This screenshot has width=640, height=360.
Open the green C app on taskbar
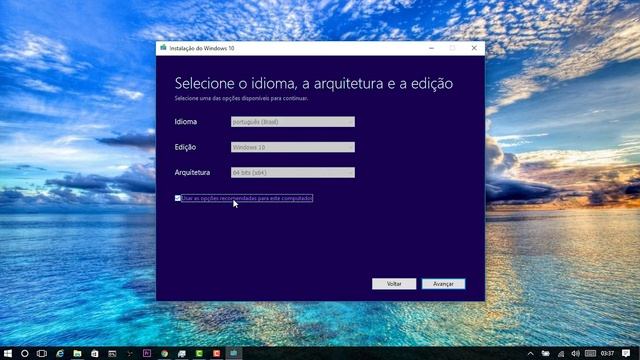point(199,353)
